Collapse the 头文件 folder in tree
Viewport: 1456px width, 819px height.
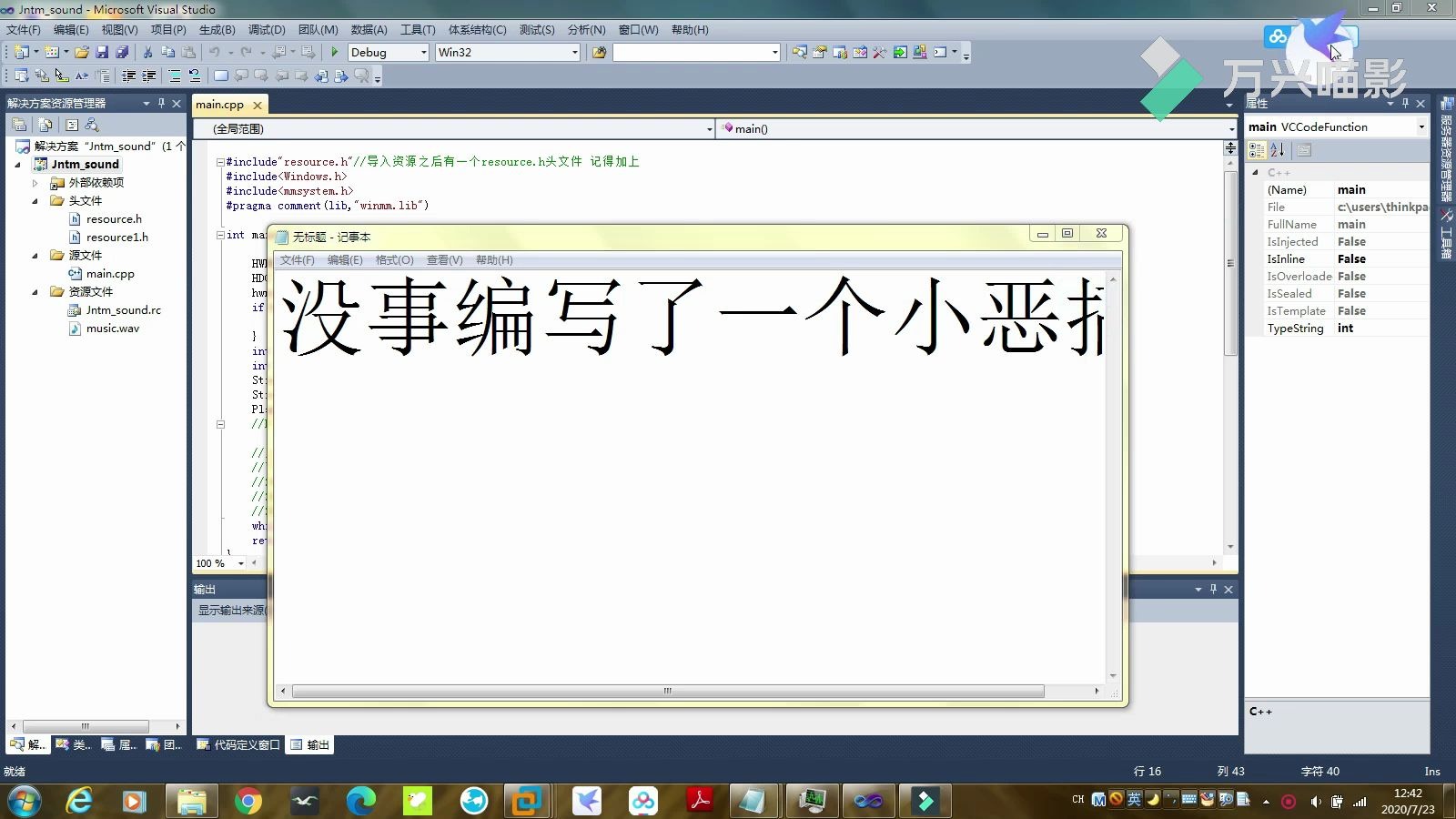[35, 201]
